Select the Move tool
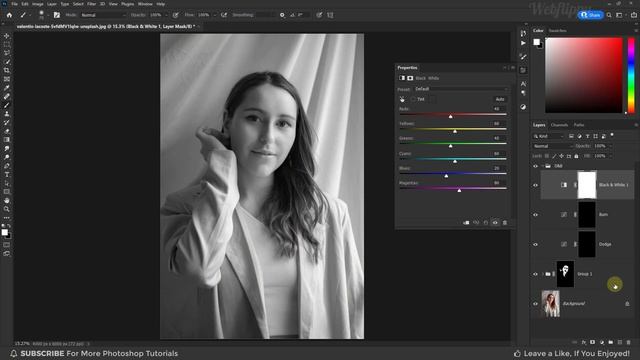The height and width of the screenshot is (360, 640). pyautogui.click(x=7, y=36)
